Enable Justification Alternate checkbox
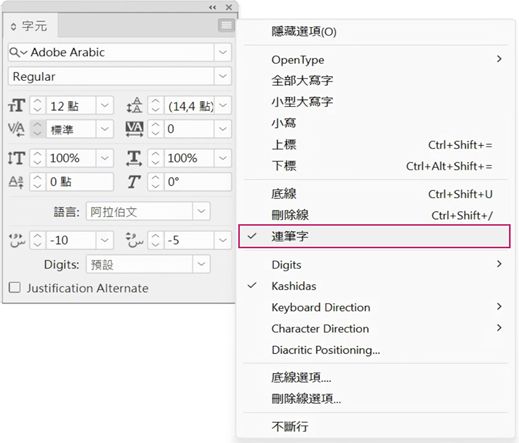The image size is (519, 443). pos(15,288)
